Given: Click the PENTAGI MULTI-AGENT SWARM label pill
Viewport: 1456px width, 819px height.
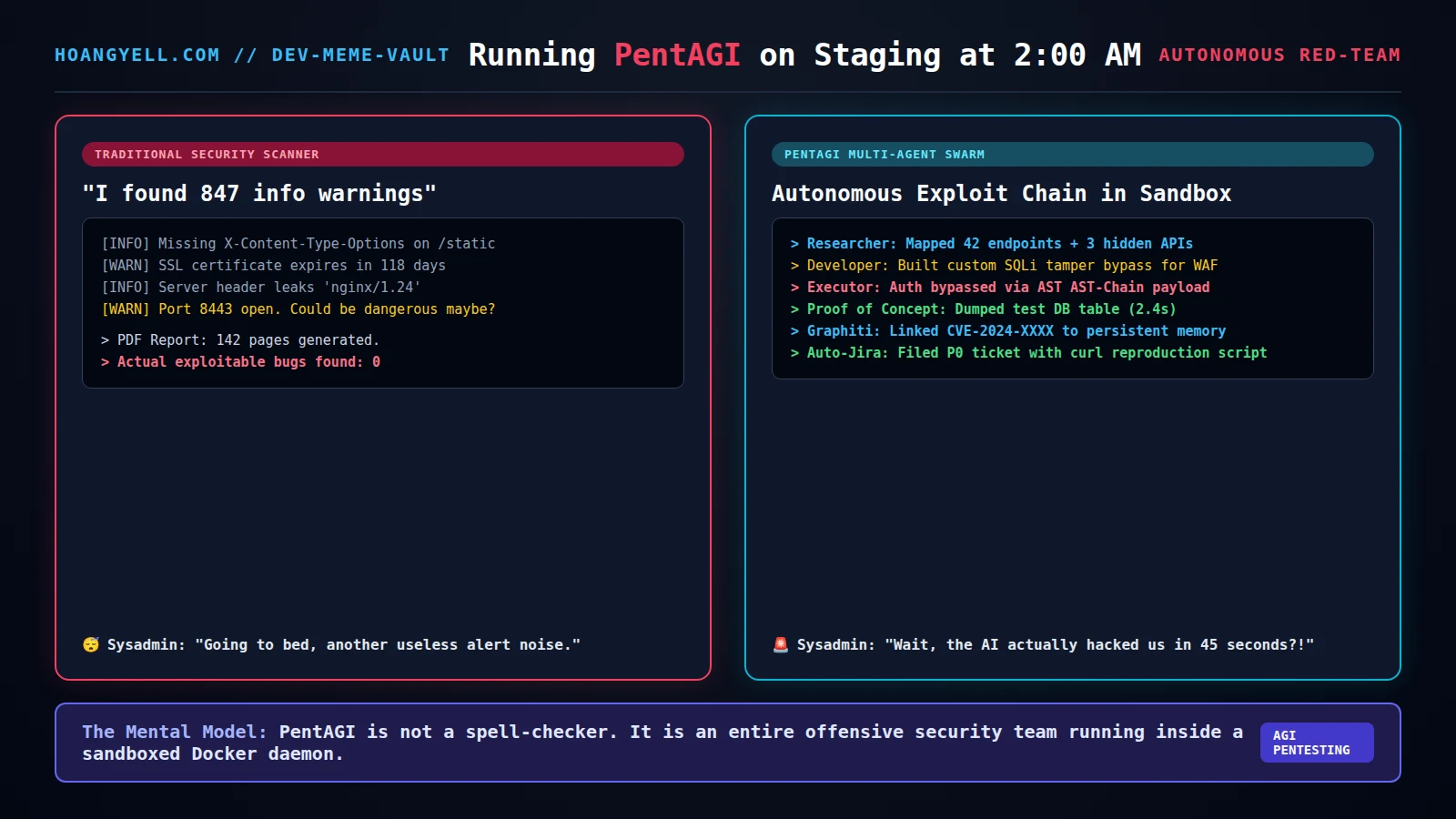Looking at the screenshot, I should click(x=1073, y=154).
